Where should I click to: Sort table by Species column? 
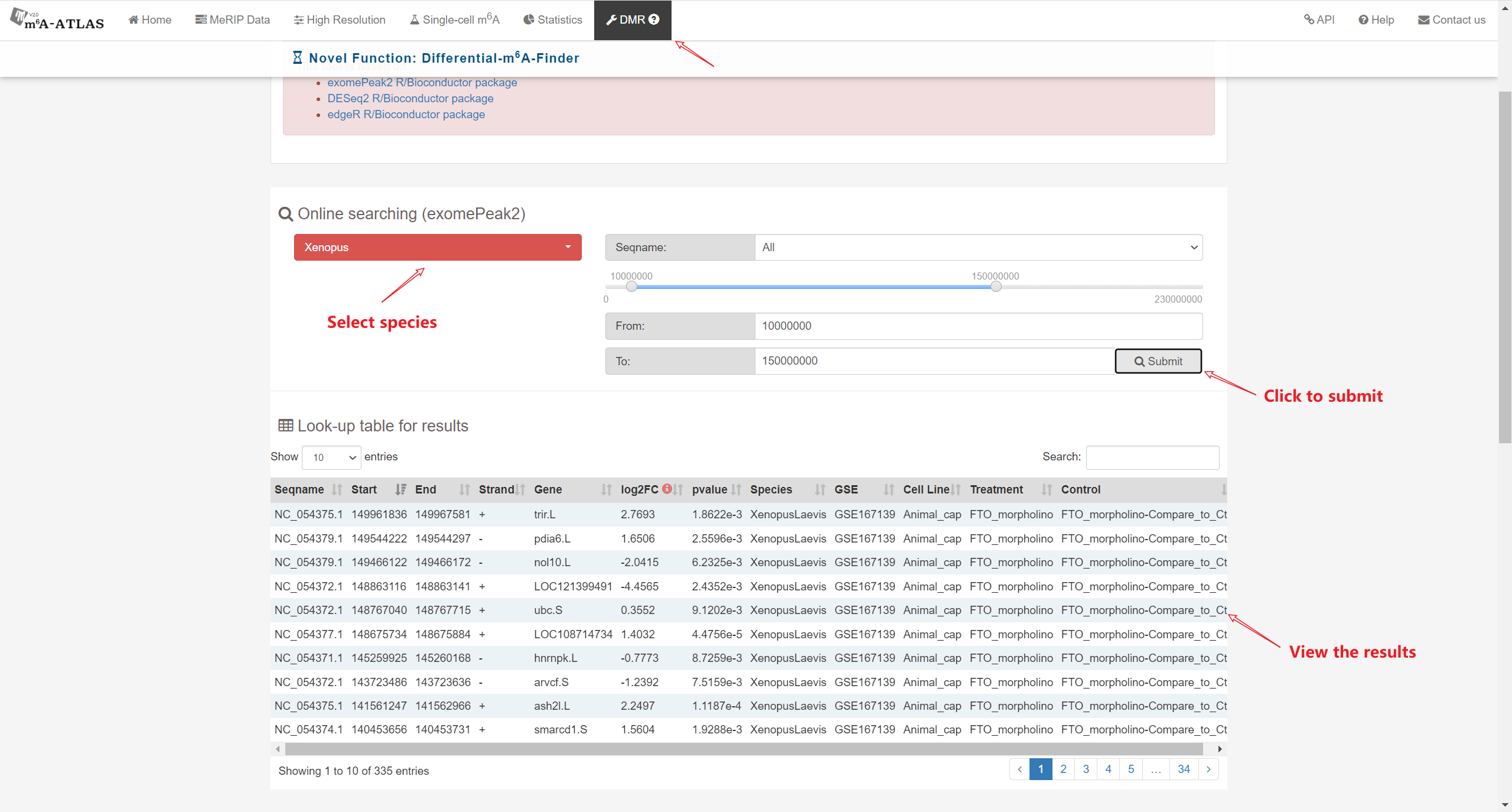pos(788,489)
